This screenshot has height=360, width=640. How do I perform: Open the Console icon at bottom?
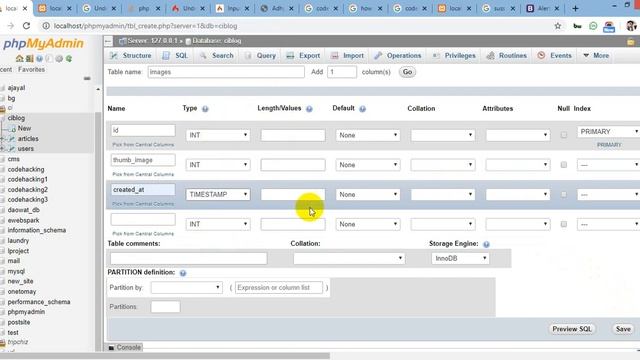111,348
